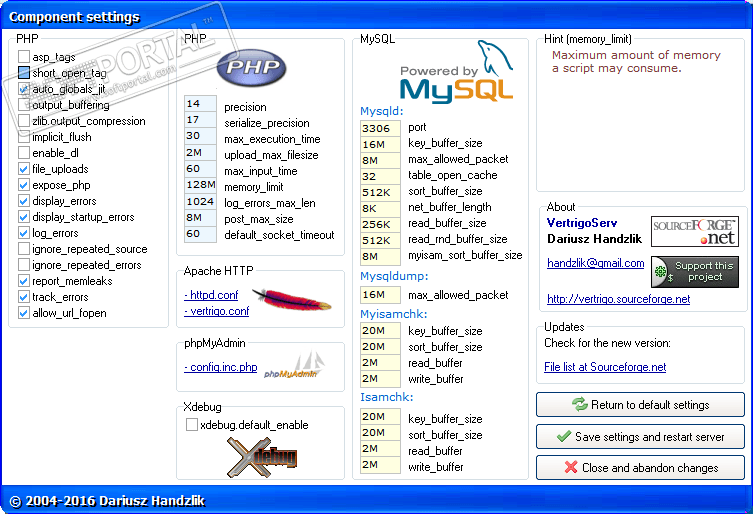753x514 pixels.
Task: Click Mysqldump max_allowed_packet field
Action: point(380,294)
